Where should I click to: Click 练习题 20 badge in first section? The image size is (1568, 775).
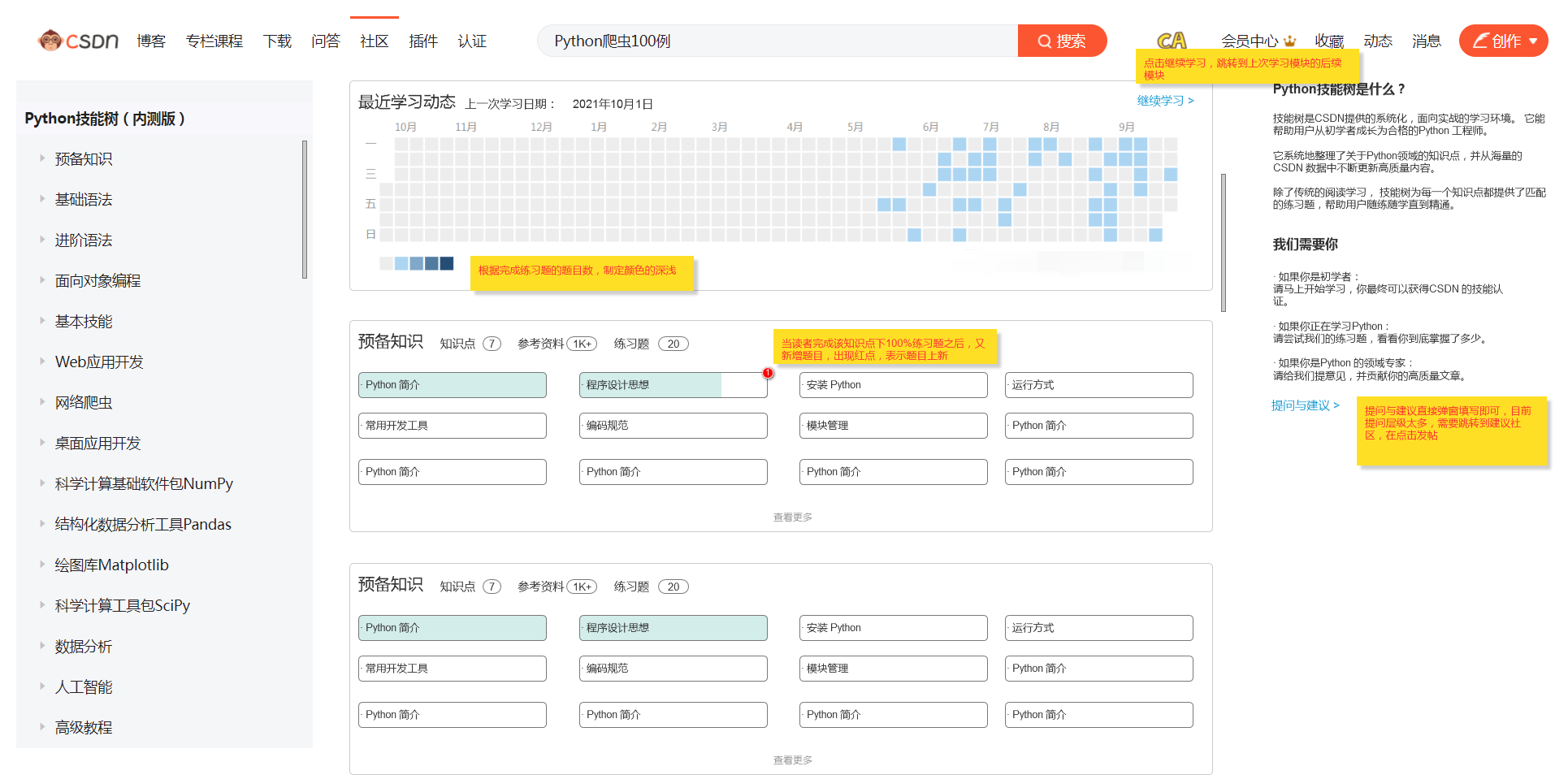(x=674, y=344)
